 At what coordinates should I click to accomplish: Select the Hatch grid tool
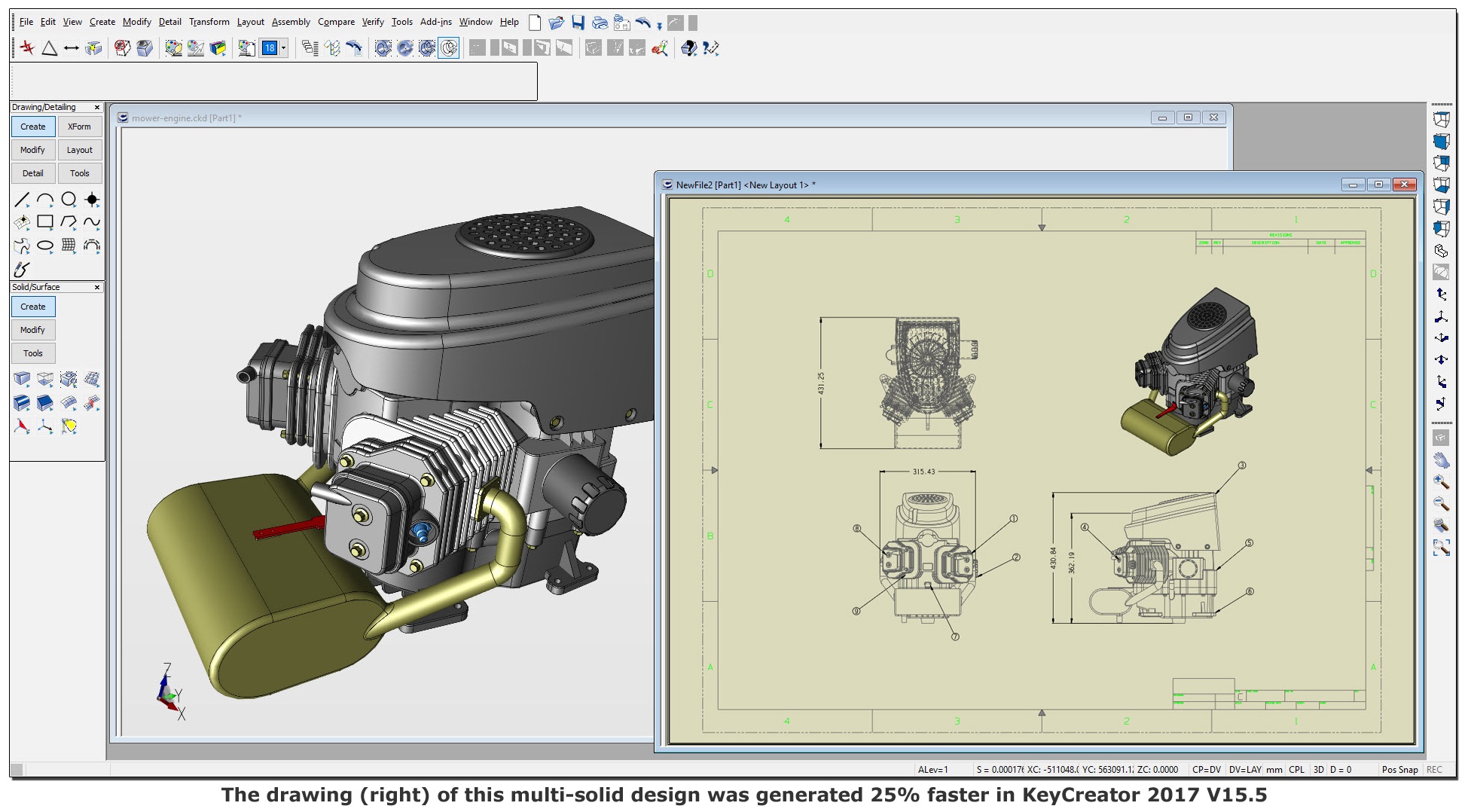(x=69, y=246)
